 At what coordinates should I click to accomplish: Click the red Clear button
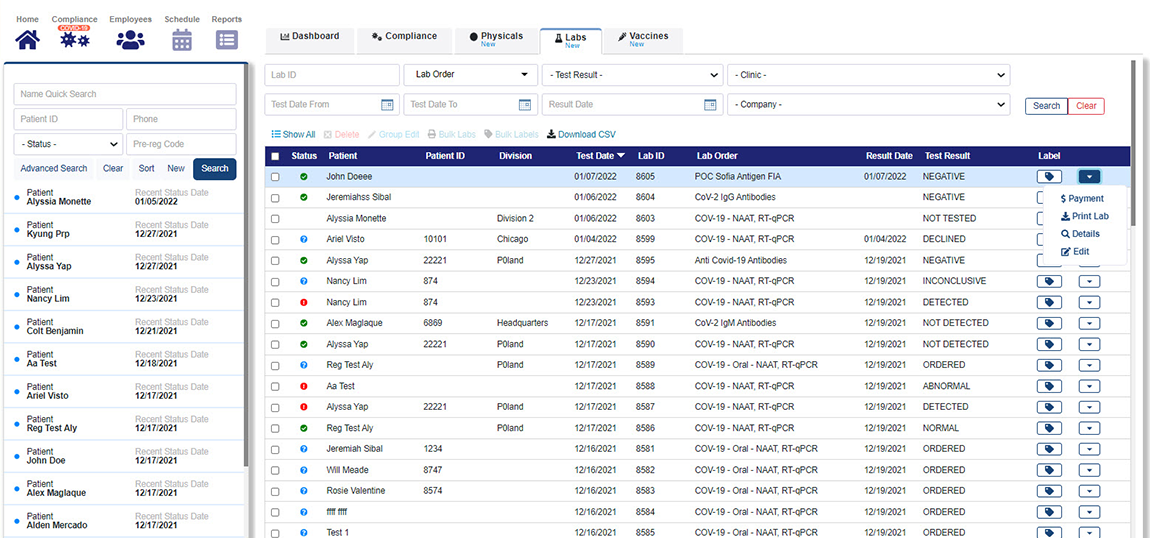click(1086, 106)
